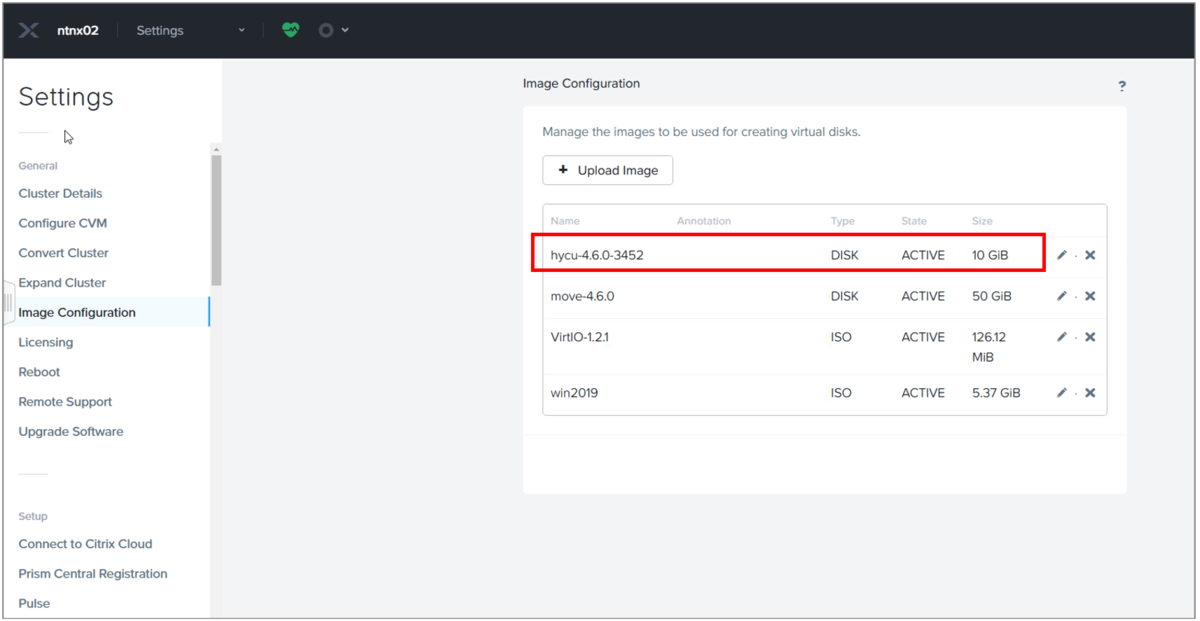This screenshot has height=621, width=1200.
Task: Open the Licensing settings page
Action: coord(46,342)
